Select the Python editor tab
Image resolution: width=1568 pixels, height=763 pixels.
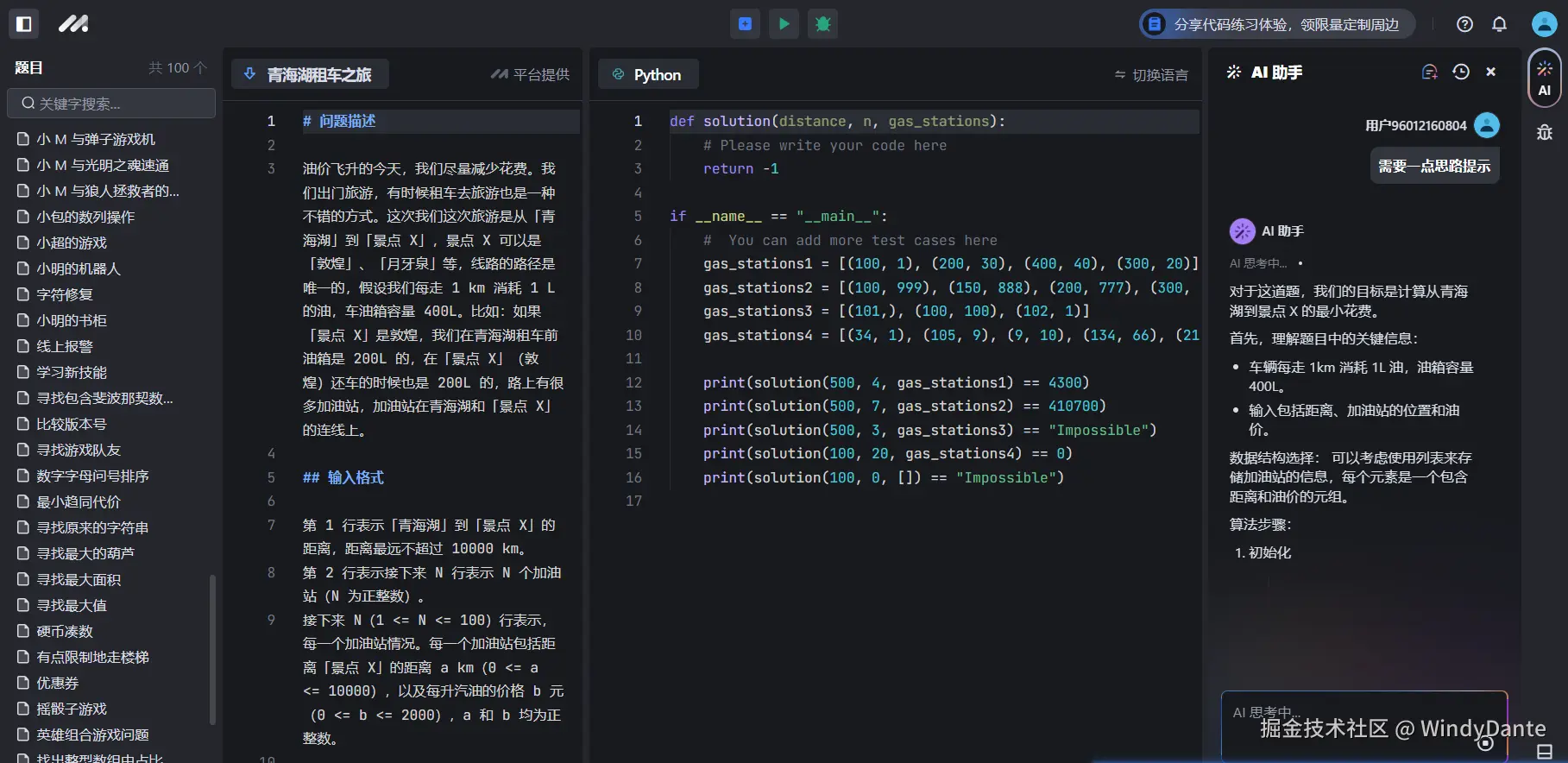(x=648, y=74)
